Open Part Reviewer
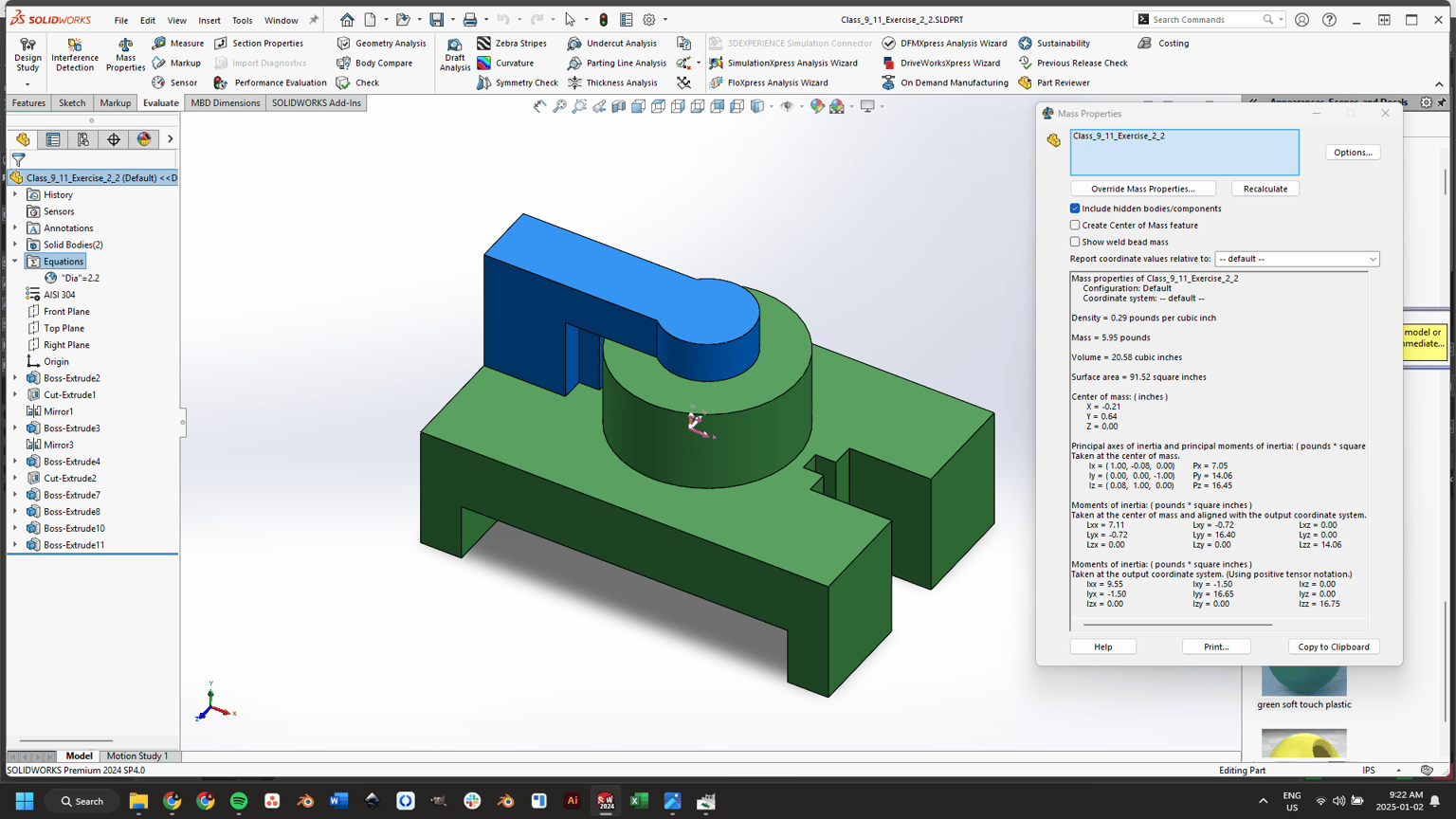Viewport: 1456px width, 819px height. (1054, 82)
